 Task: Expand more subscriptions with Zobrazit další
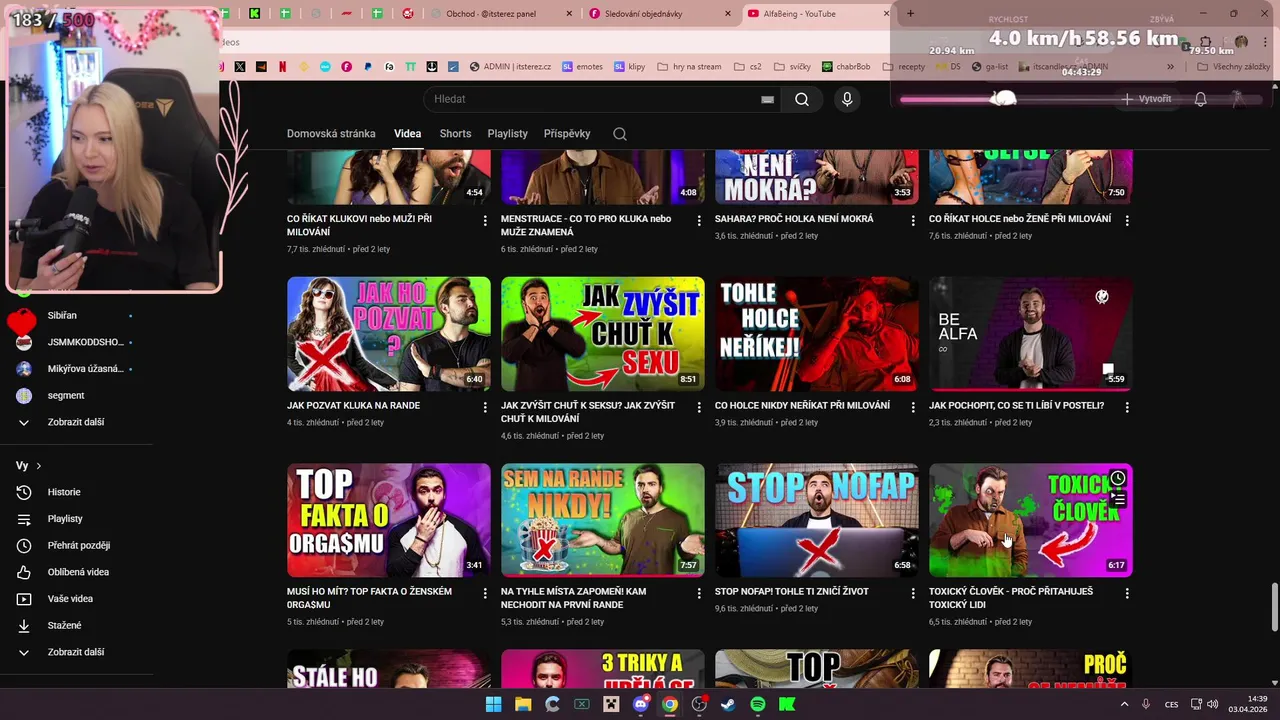(76, 422)
